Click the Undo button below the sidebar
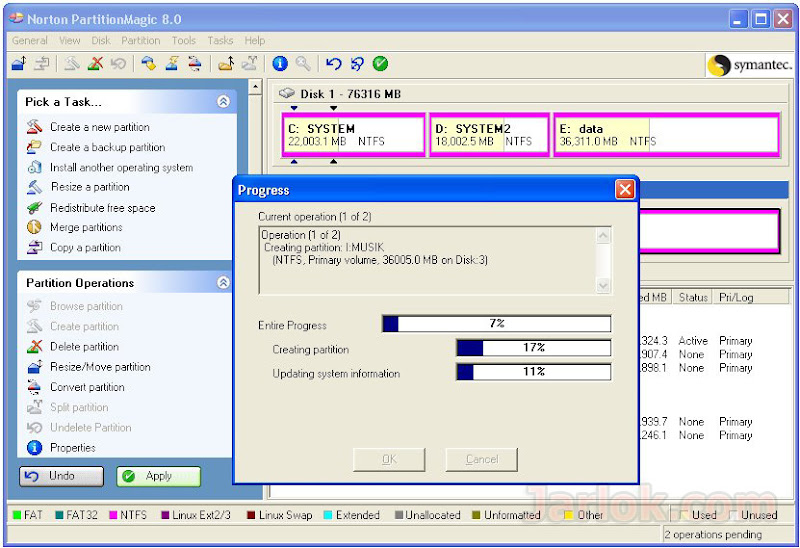 61,476
